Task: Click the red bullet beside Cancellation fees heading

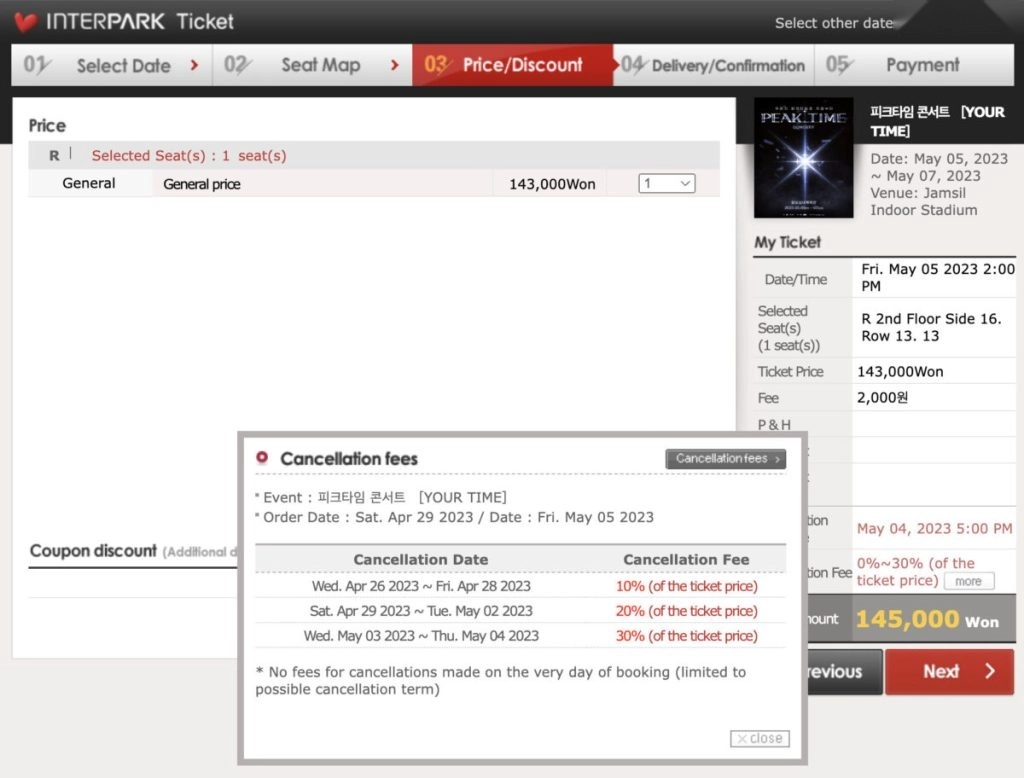Action: tap(262, 458)
